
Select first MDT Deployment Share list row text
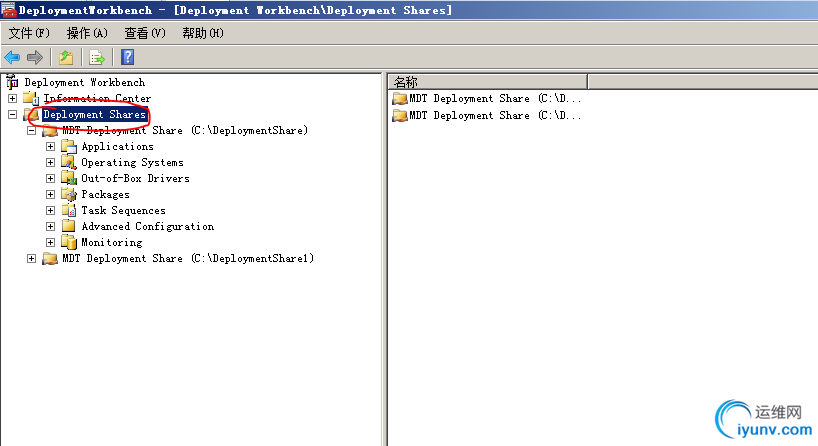point(495,99)
